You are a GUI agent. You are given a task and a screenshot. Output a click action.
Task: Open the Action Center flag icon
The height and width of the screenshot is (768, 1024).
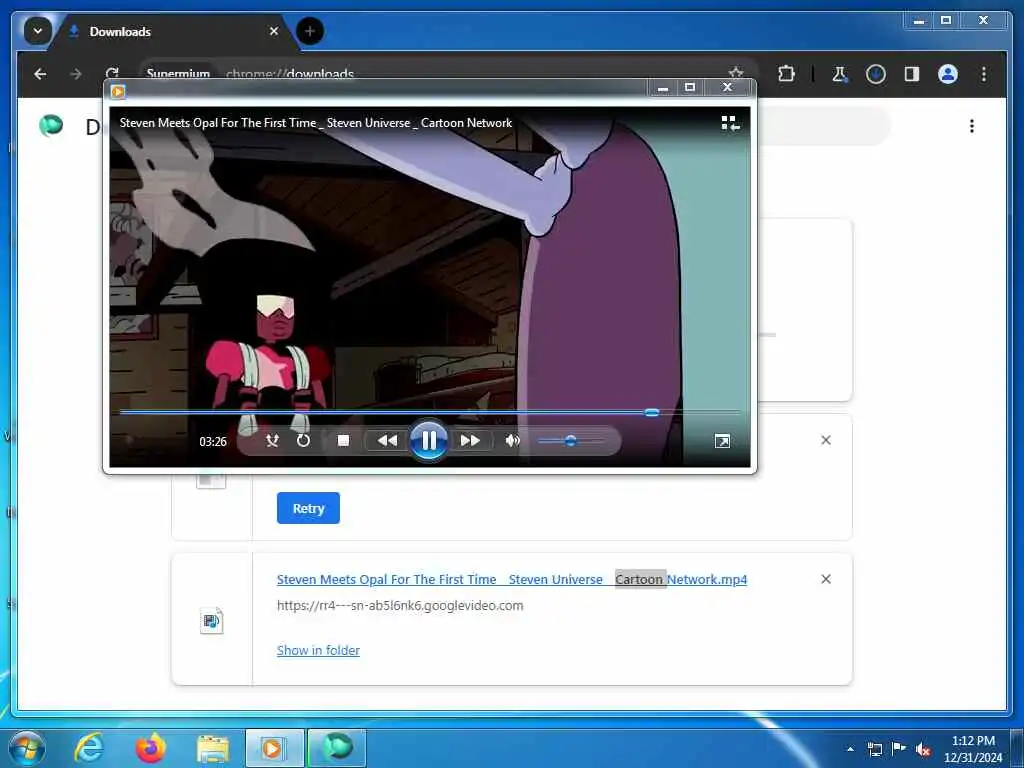click(x=899, y=749)
